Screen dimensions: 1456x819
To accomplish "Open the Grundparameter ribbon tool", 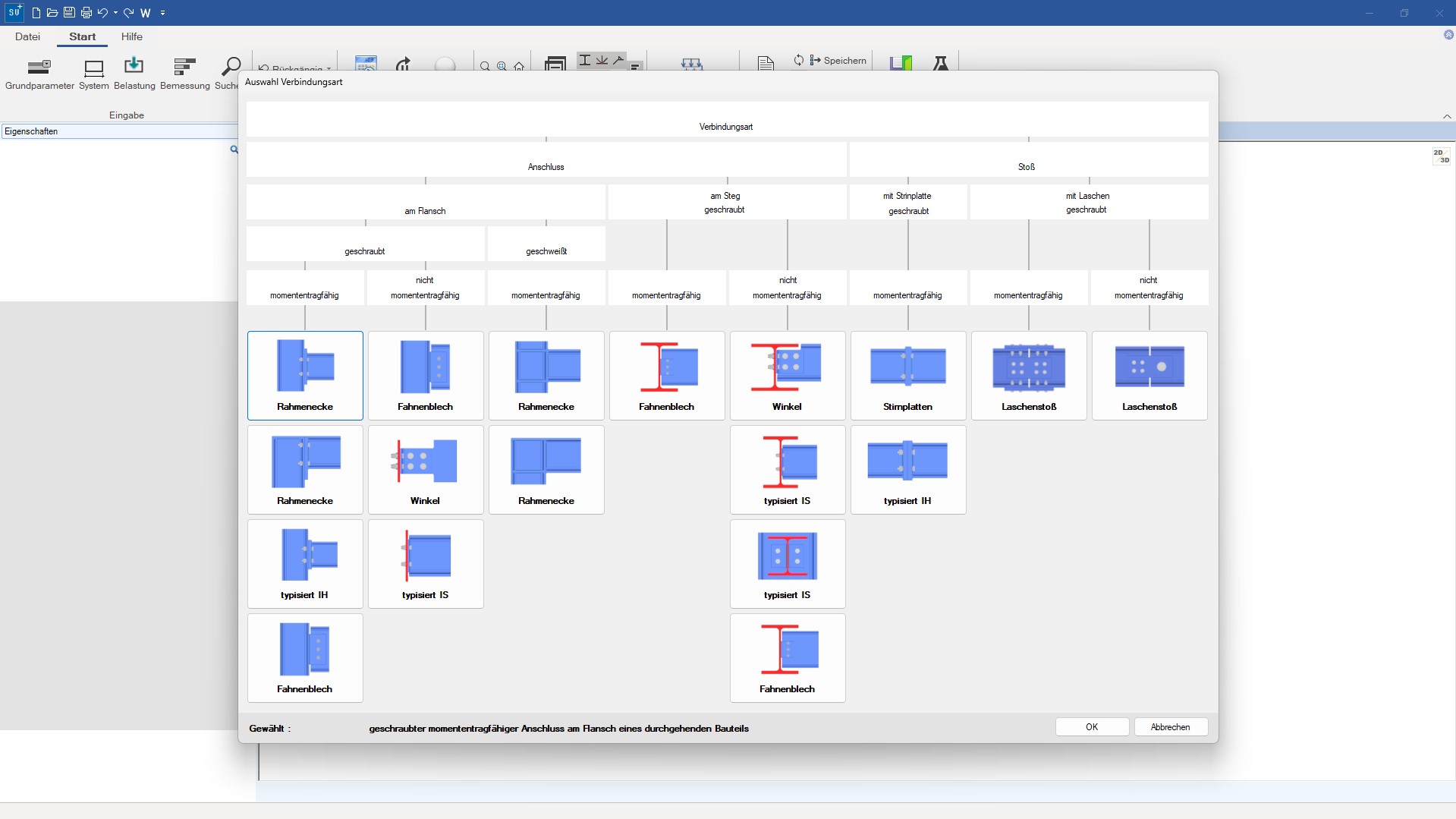I will [39, 74].
